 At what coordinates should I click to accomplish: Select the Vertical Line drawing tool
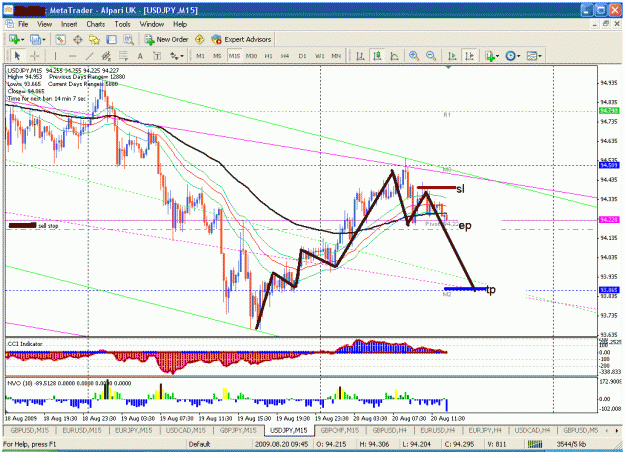click(x=55, y=56)
